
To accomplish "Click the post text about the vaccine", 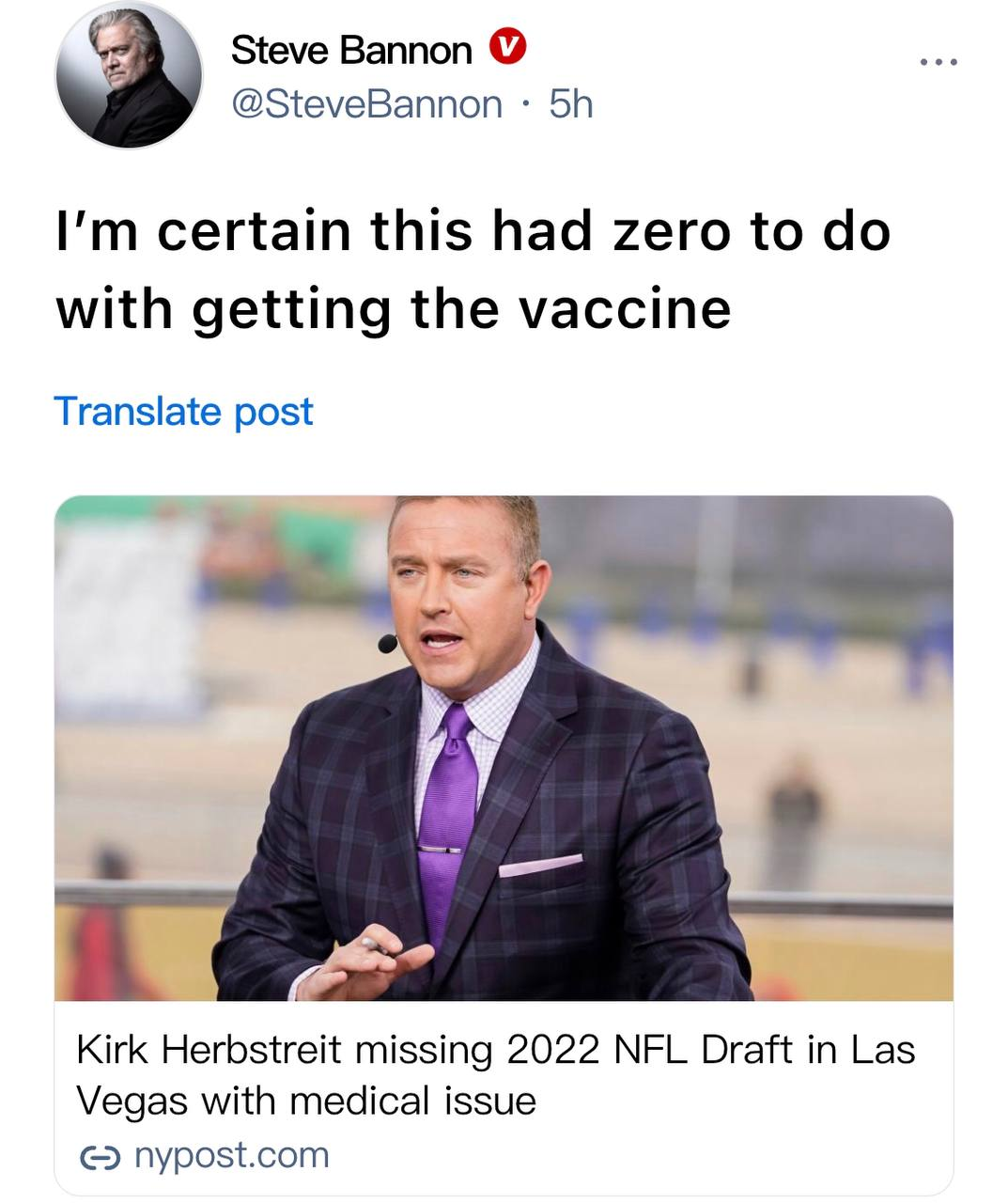I will point(473,270).
